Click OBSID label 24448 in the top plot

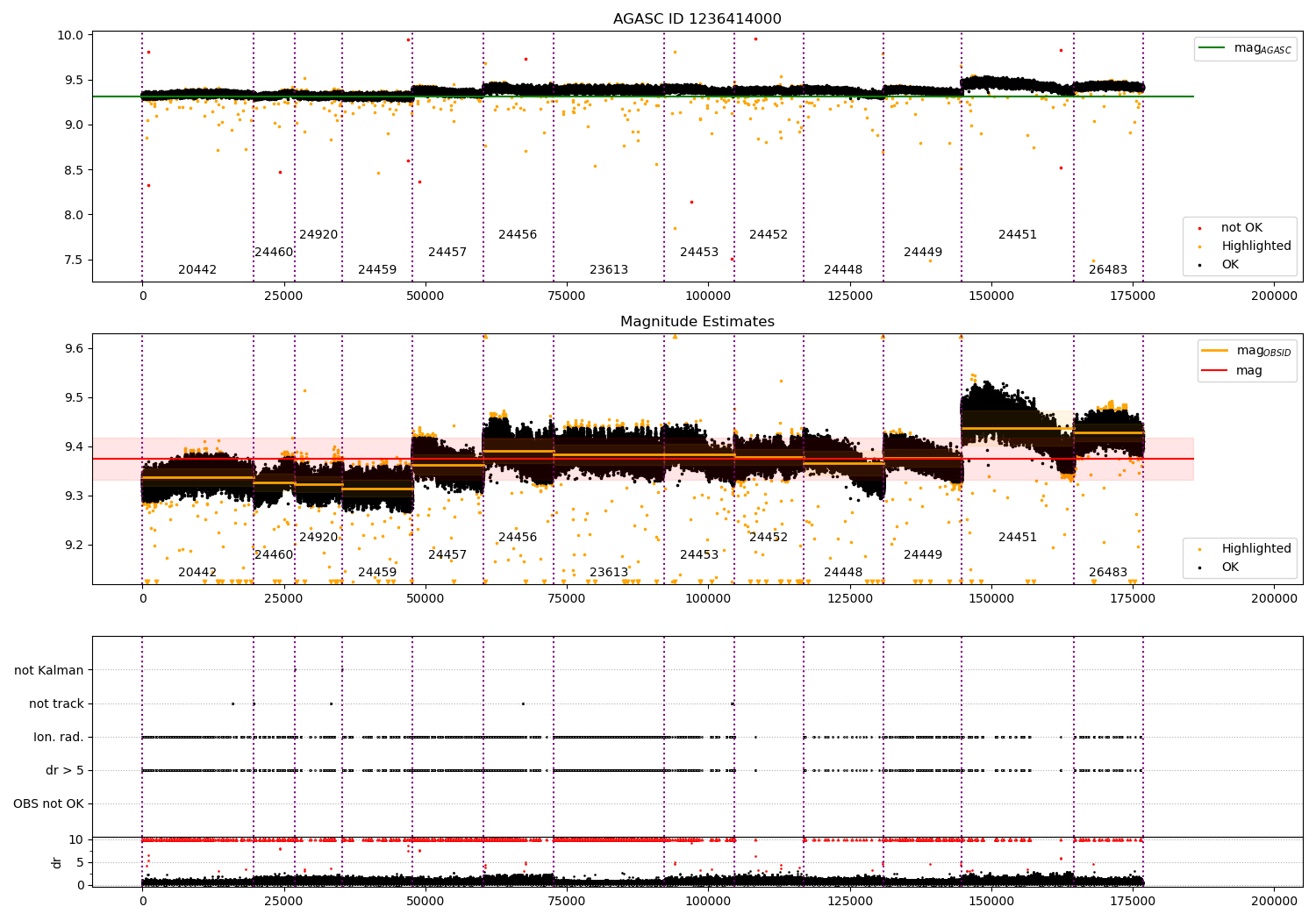(x=843, y=270)
